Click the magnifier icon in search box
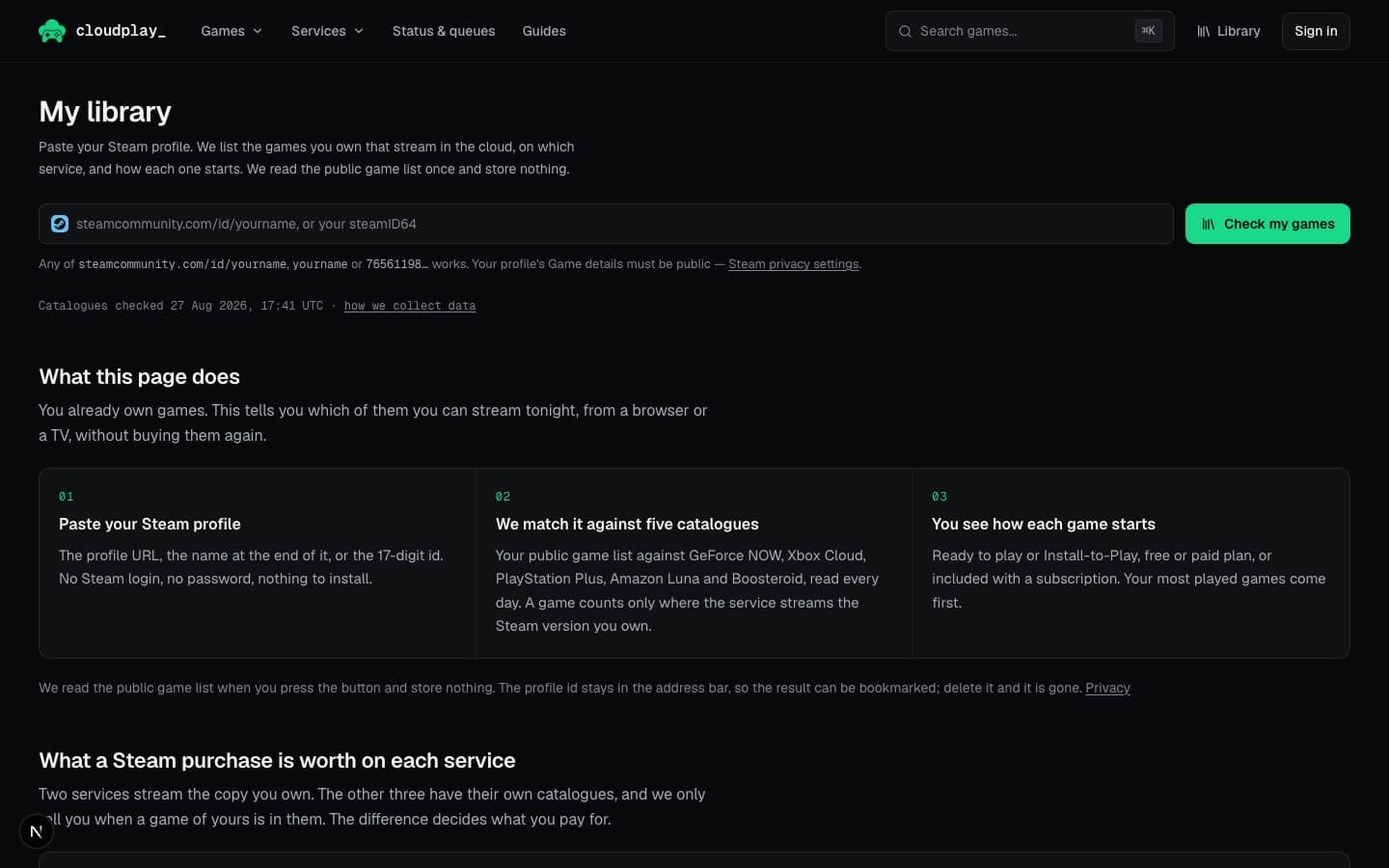 click(905, 31)
